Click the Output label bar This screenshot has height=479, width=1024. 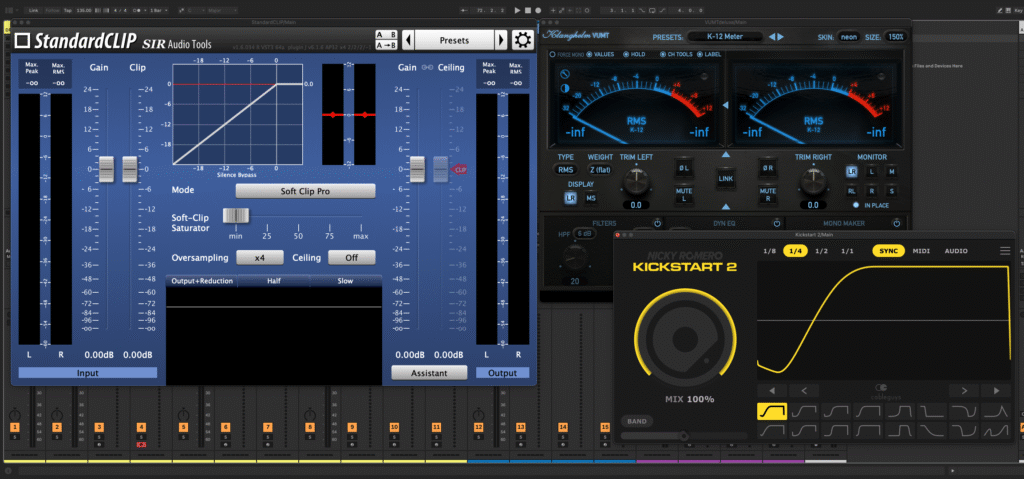[502, 372]
